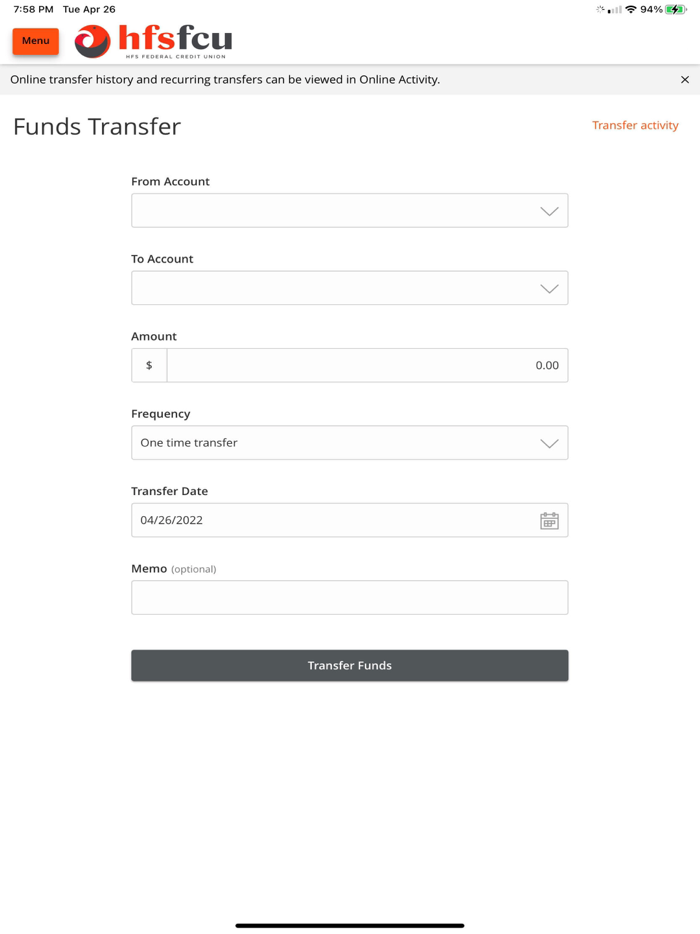This screenshot has width=700, height=934.
Task: Select the Transfer activity link
Action: point(636,125)
